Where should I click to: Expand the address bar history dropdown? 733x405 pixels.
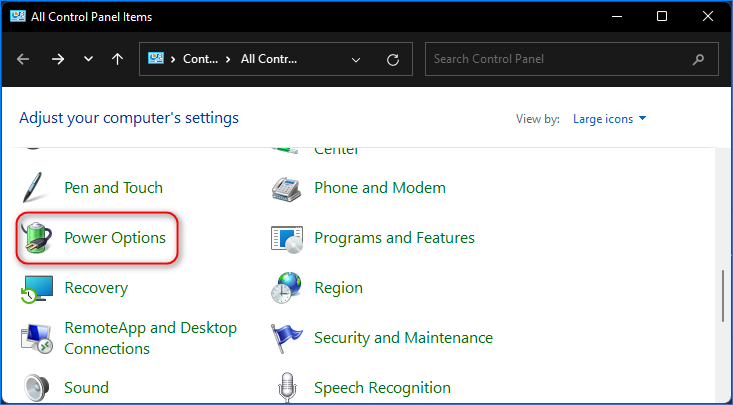356,60
